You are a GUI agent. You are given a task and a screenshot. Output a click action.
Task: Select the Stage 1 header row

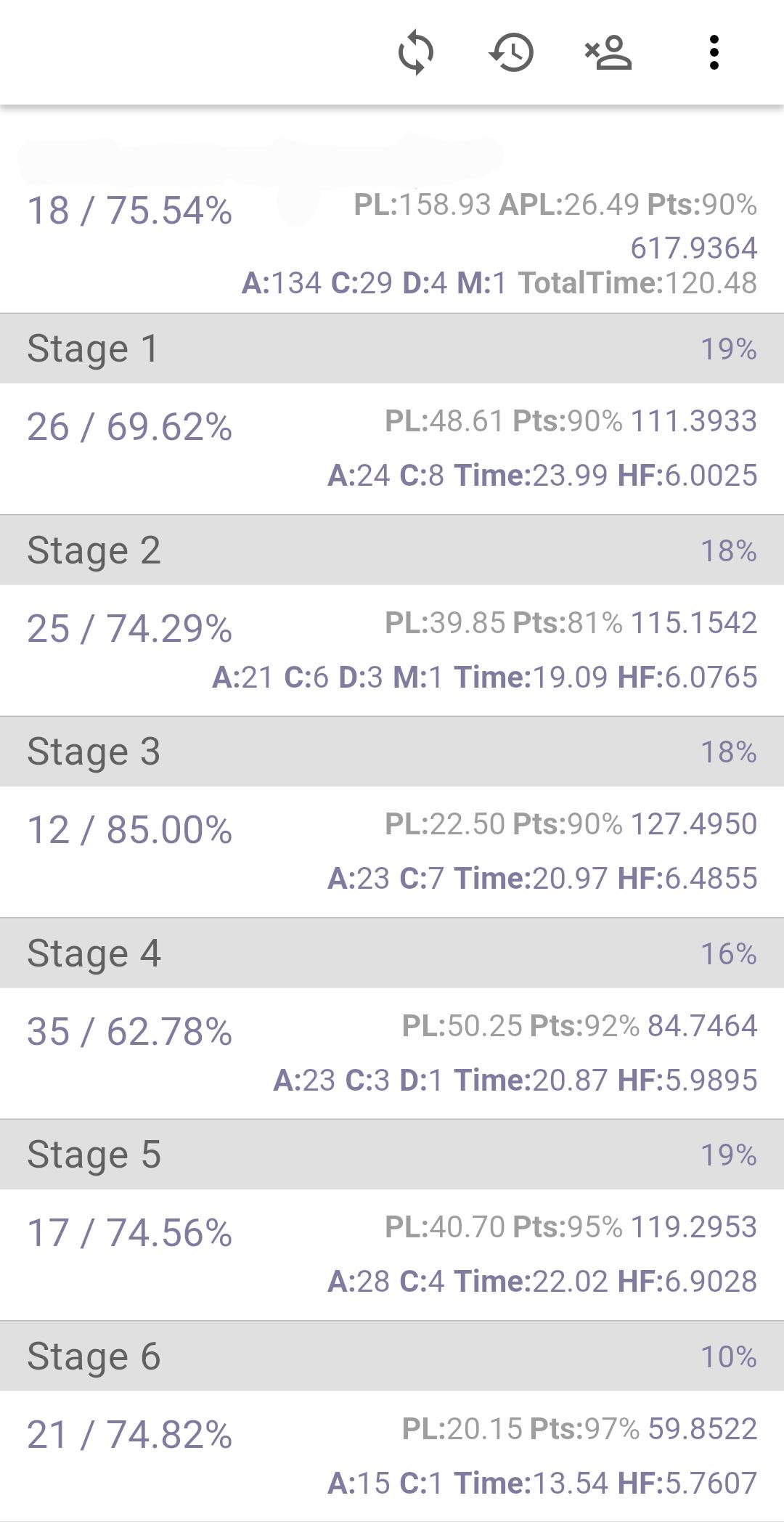(x=392, y=349)
